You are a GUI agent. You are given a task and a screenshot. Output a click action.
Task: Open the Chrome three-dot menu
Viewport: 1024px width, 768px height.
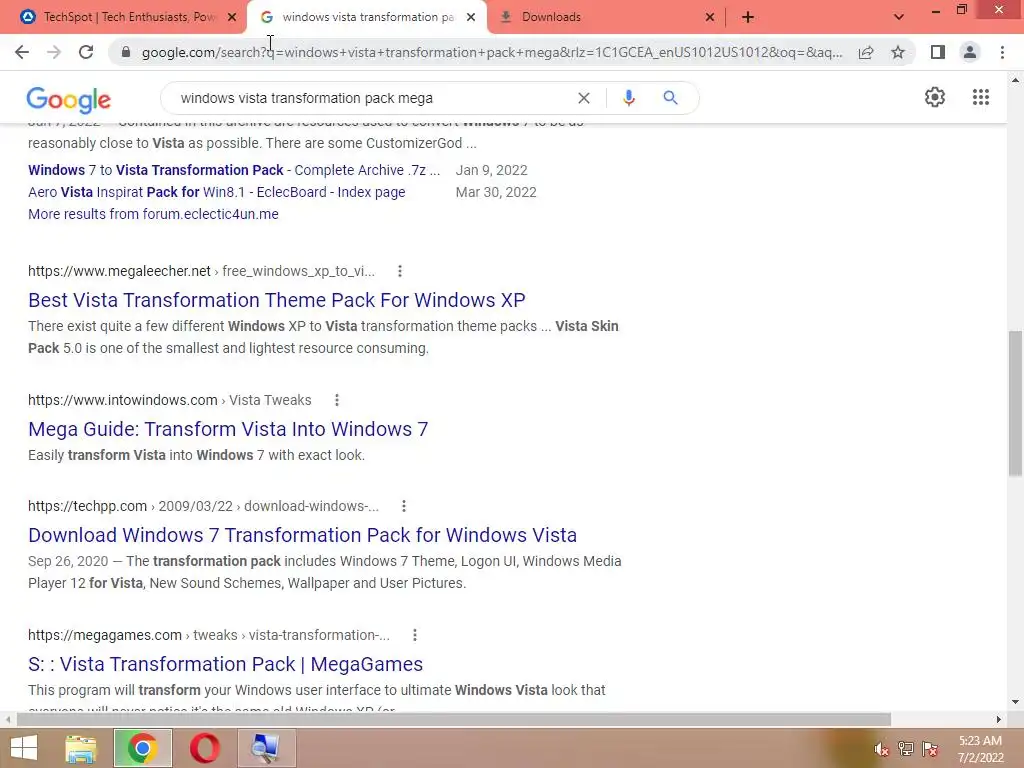1002,52
